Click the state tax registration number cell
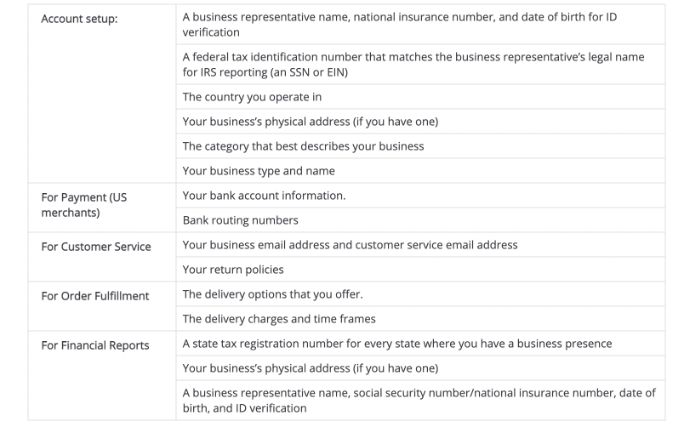The image size is (684, 427). pyautogui.click(x=397, y=343)
